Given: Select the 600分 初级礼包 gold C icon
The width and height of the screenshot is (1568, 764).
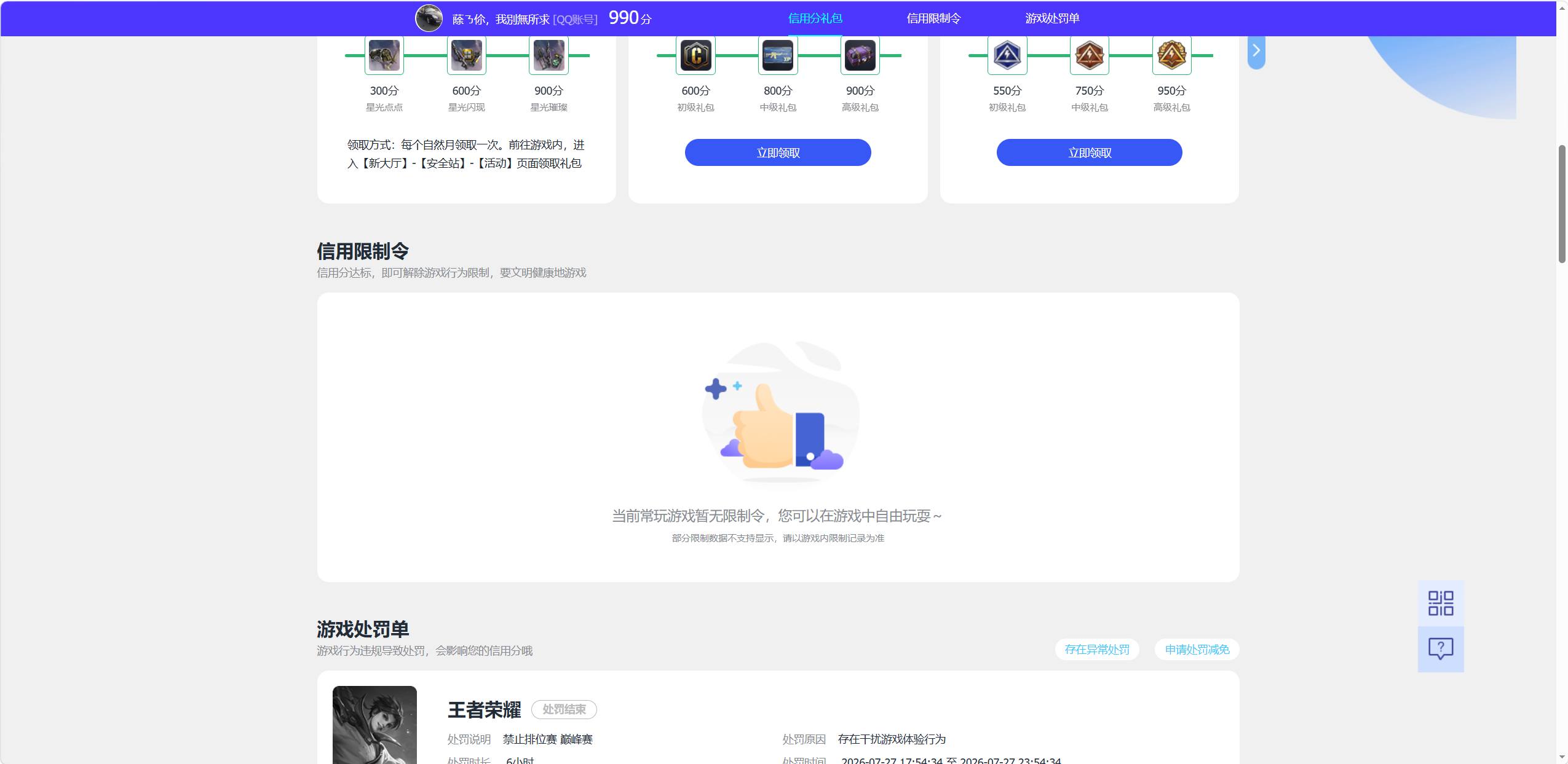Looking at the screenshot, I should [x=695, y=55].
